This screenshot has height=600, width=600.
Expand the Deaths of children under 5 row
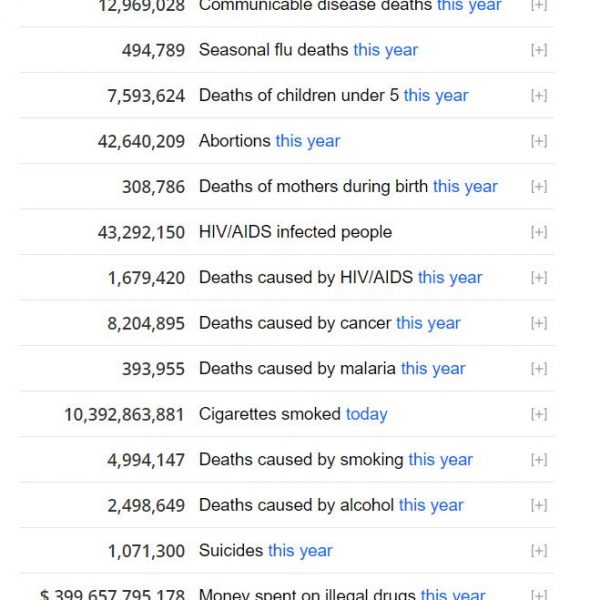click(538, 96)
